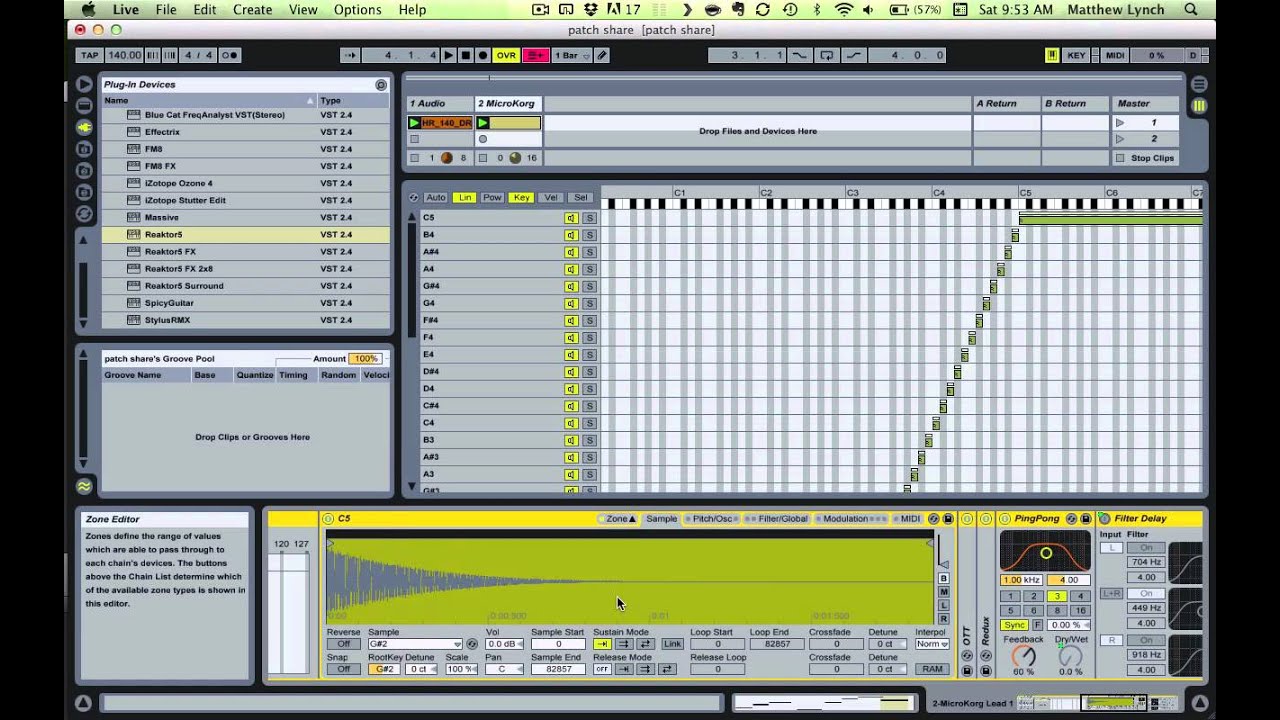Turn on Reverse in the sampler

[343, 644]
